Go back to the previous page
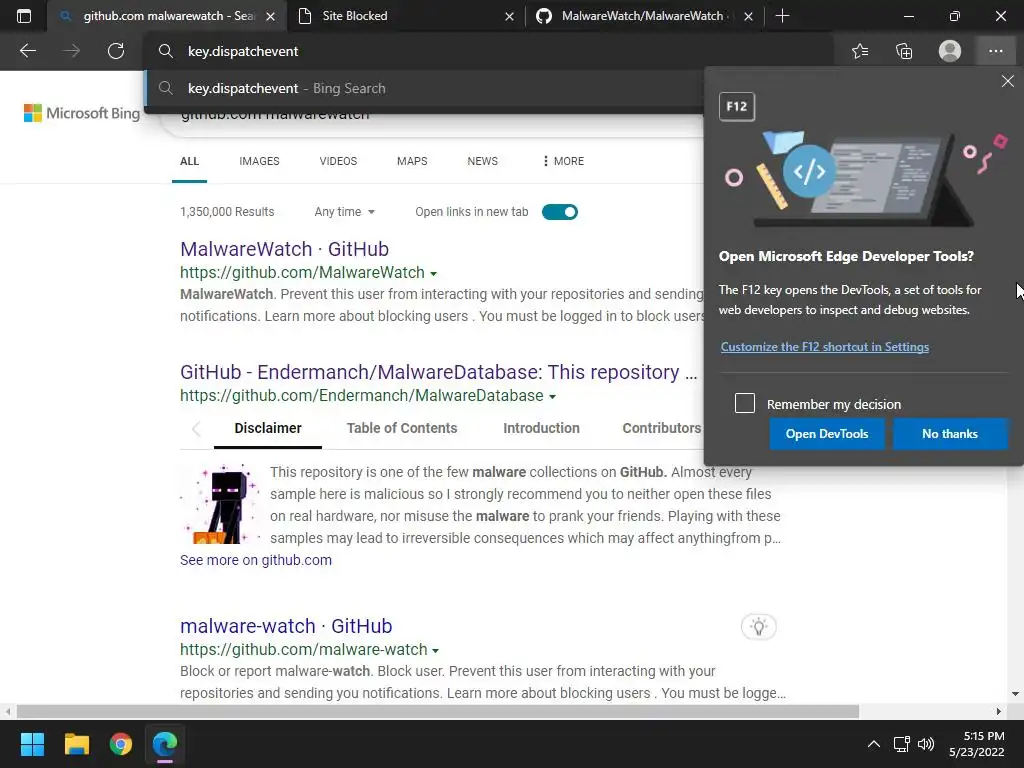The height and width of the screenshot is (768, 1024). [x=27, y=51]
